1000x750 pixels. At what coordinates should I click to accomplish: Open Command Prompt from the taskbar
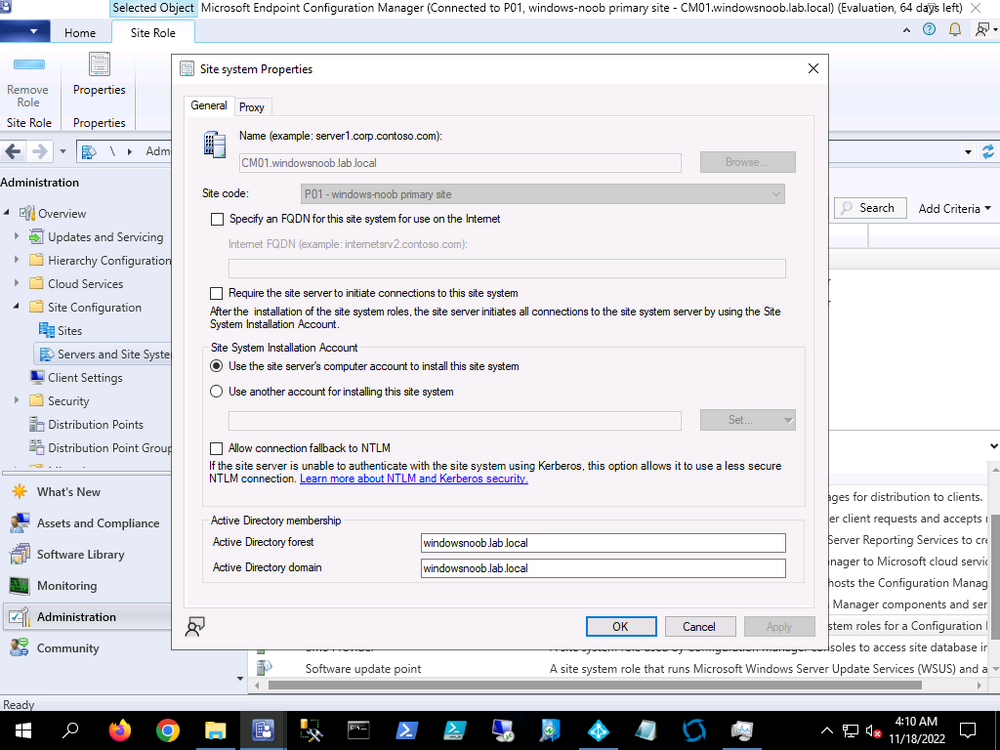[358, 730]
